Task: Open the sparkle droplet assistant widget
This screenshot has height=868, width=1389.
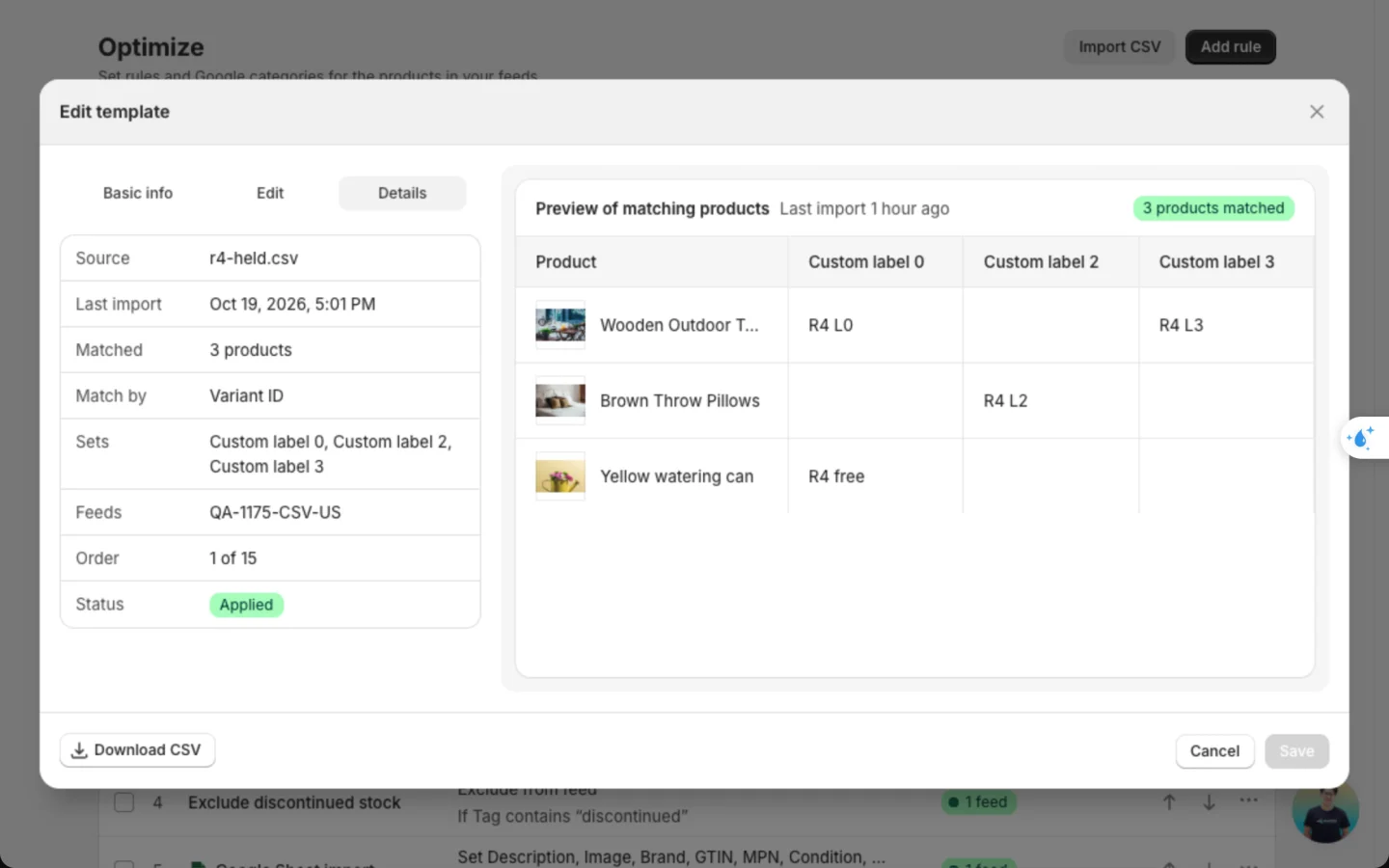Action: coord(1362,438)
